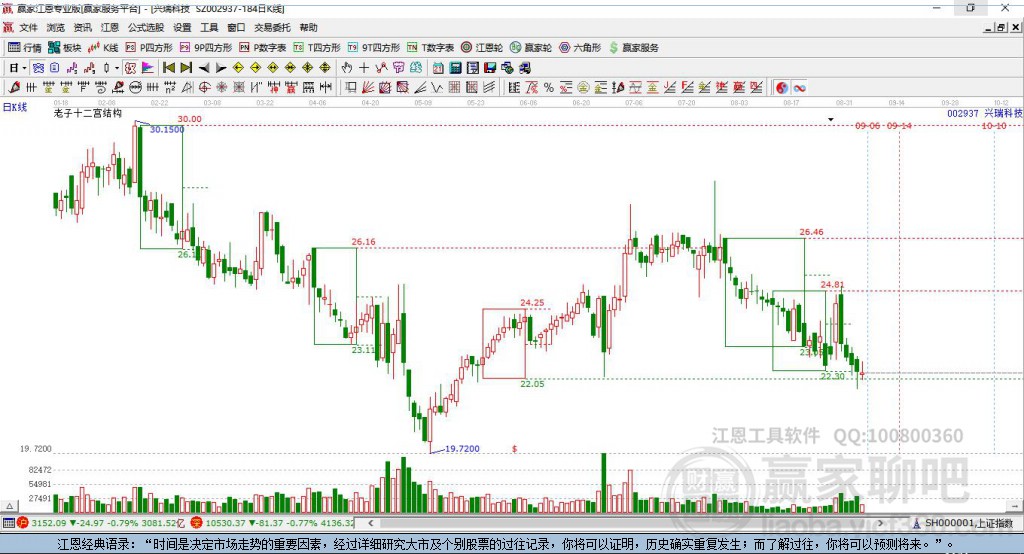Toggle the blue infinity loop icon
Screen dimensions: 1024x554
click(799, 88)
